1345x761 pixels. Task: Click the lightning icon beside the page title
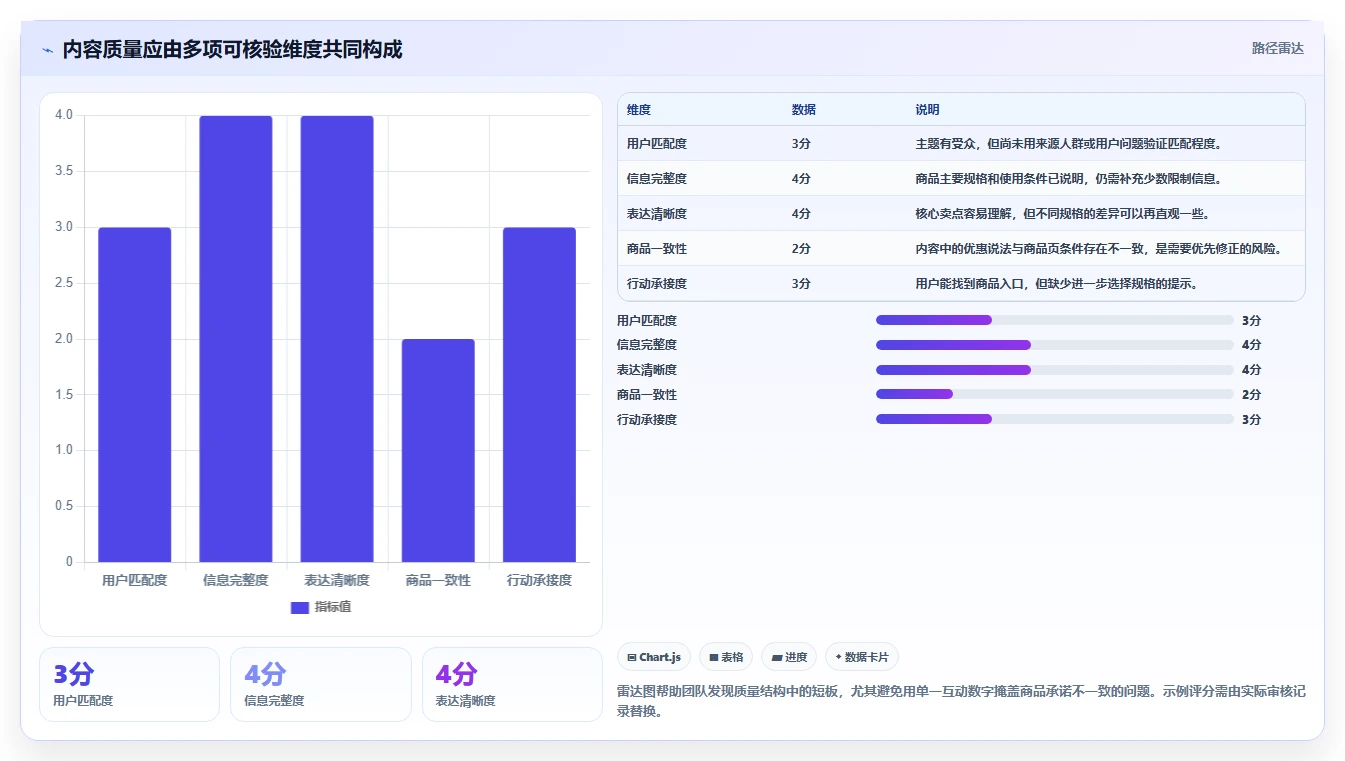(47, 50)
